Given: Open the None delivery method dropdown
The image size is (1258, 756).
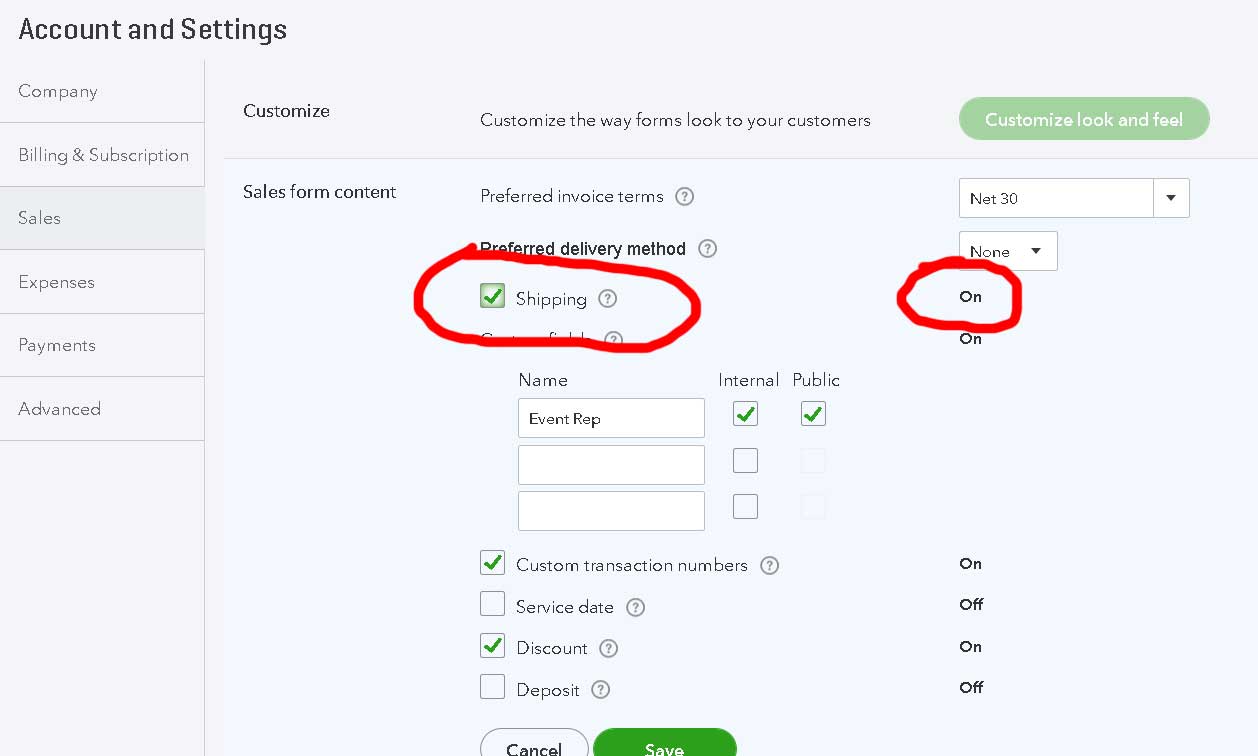Looking at the screenshot, I should pos(1007,251).
